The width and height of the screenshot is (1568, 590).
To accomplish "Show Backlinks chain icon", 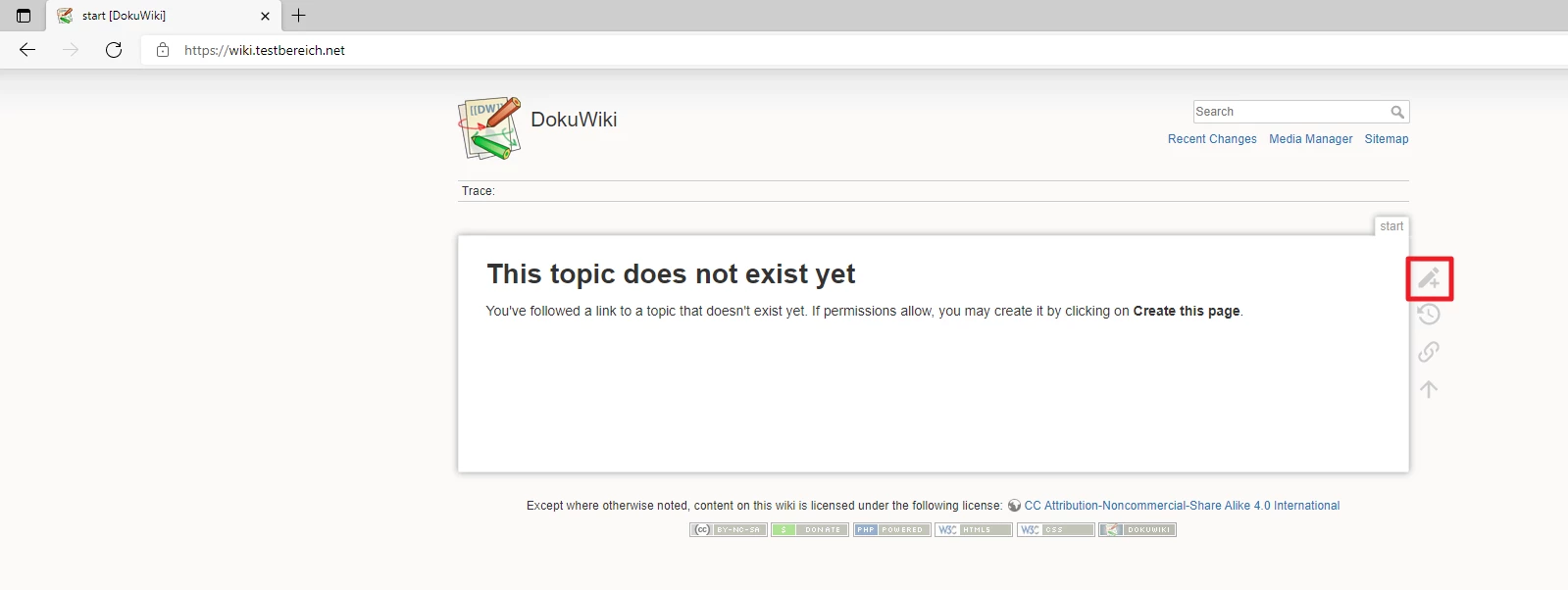I will [x=1429, y=352].
